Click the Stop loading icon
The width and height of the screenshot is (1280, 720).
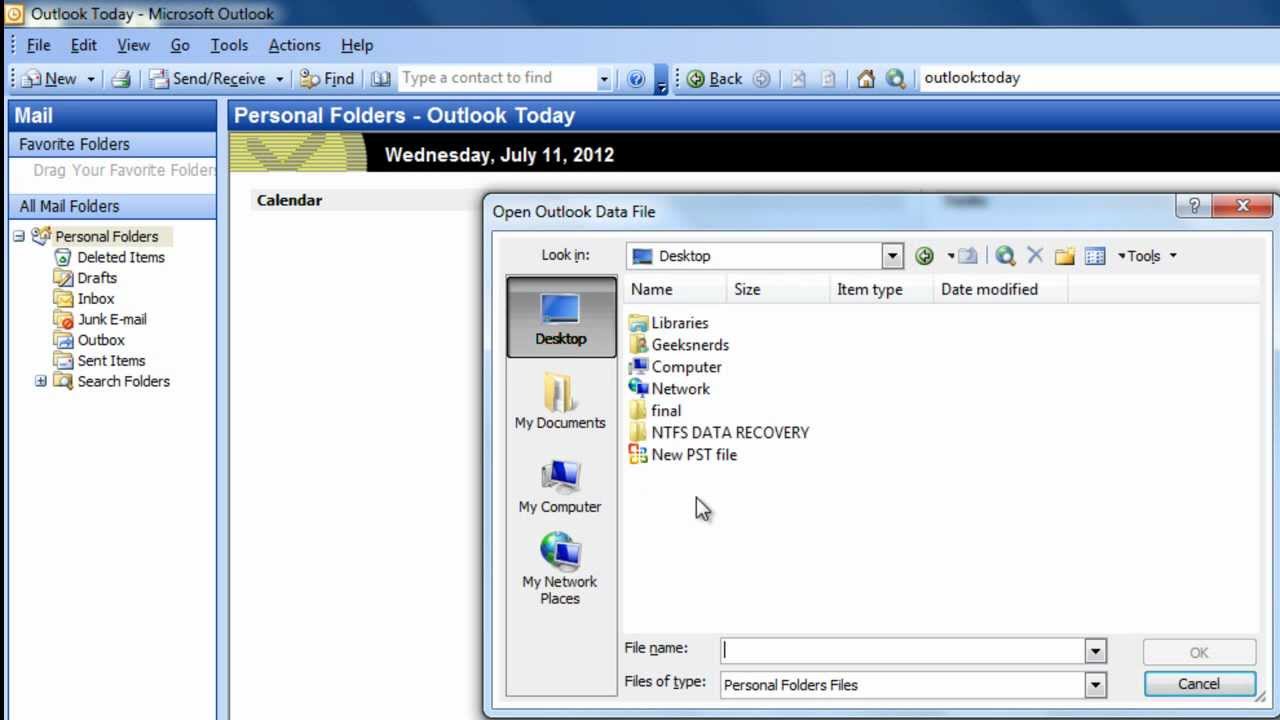point(798,78)
